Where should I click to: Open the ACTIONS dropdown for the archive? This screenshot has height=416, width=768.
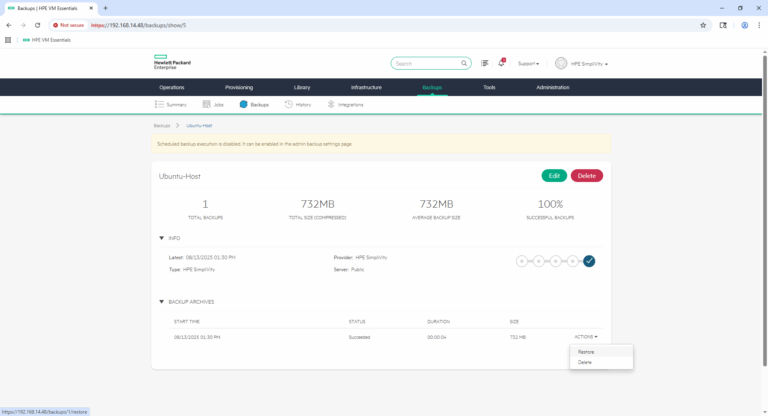click(x=586, y=337)
